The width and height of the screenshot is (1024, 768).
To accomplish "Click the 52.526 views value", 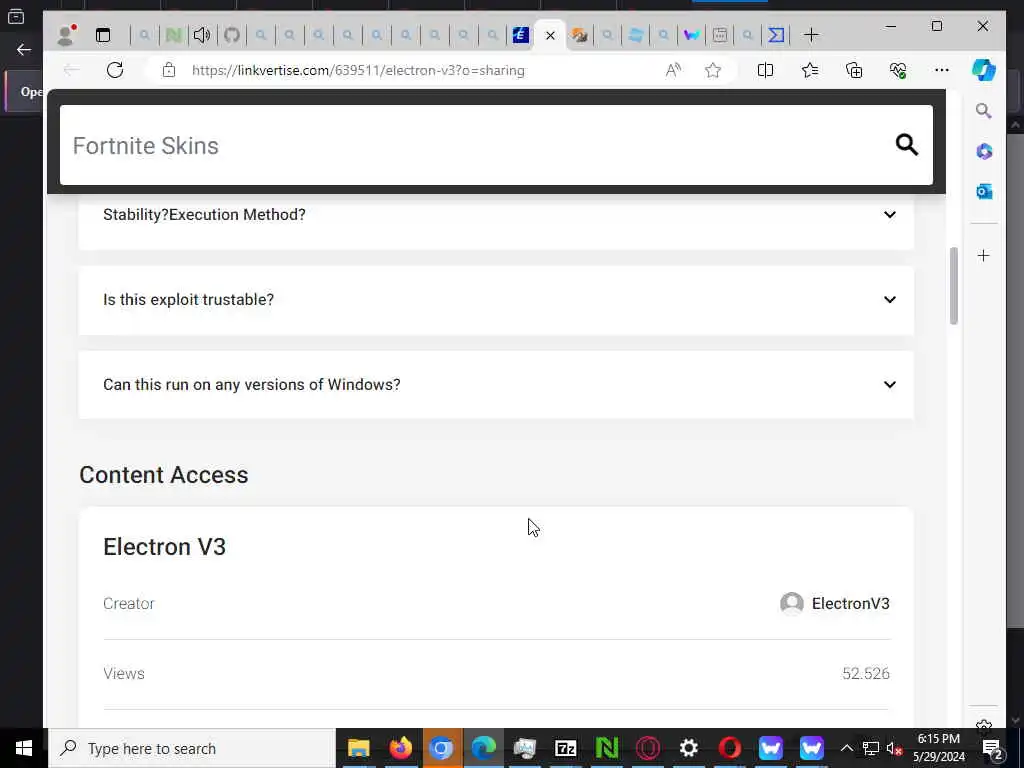I will point(865,673).
